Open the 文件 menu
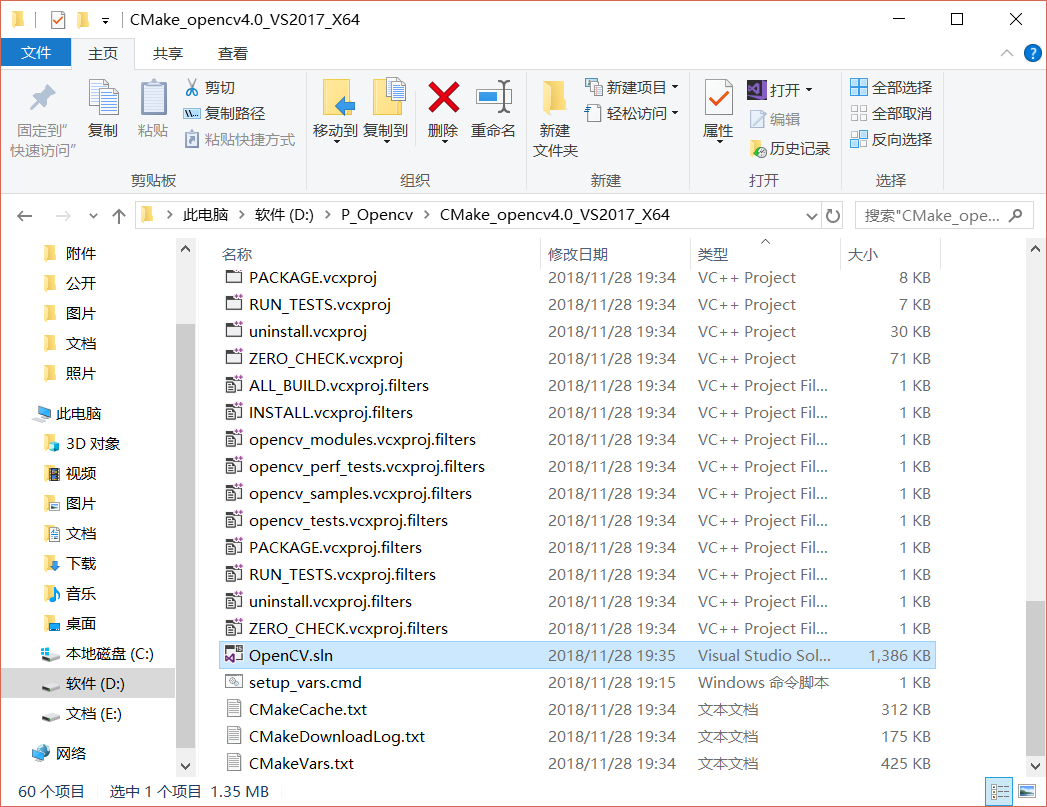 (36, 52)
